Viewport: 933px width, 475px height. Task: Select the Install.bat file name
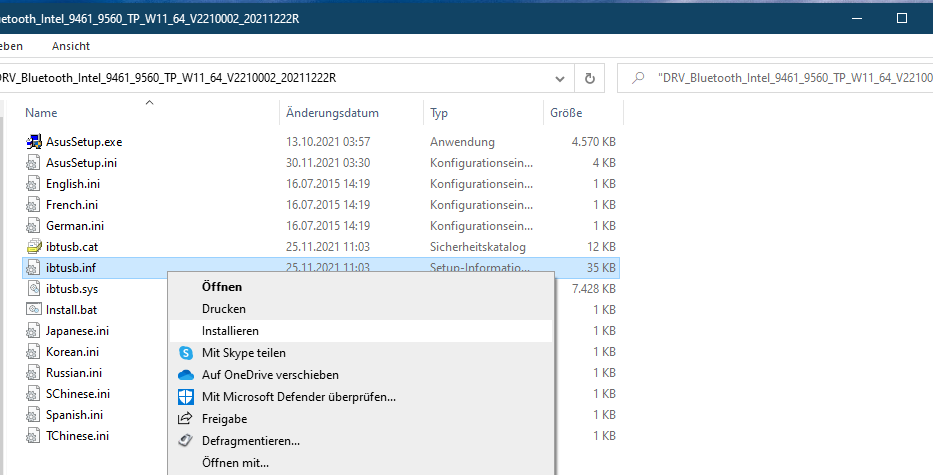pyautogui.click(x=71, y=310)
